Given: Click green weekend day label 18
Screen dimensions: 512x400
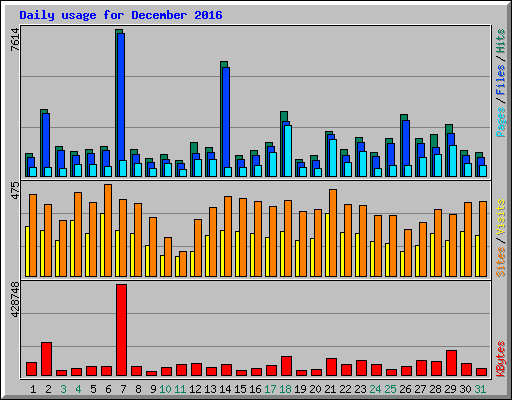Looking at the screenshot, I should coord(285,389).
